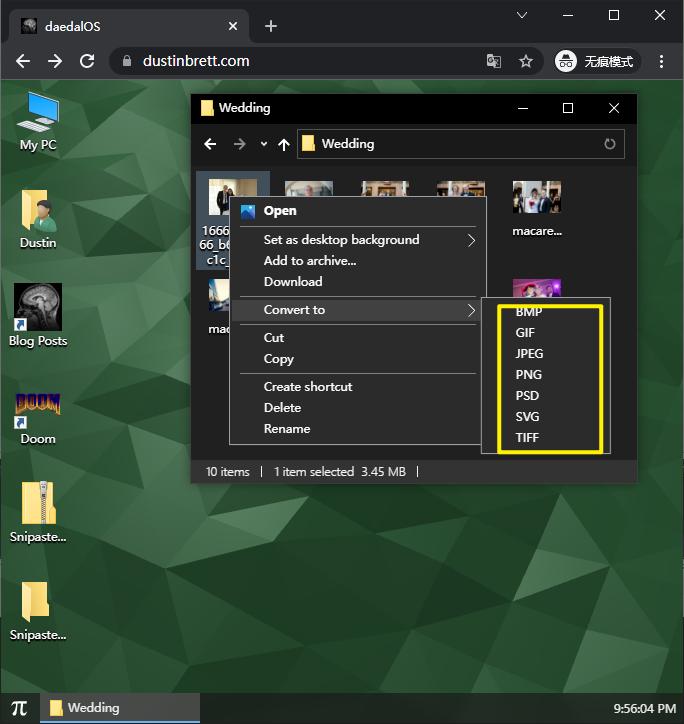Expand Set as desktop background submenu
This screenshot has width=684, height=724.
(357, 240)
